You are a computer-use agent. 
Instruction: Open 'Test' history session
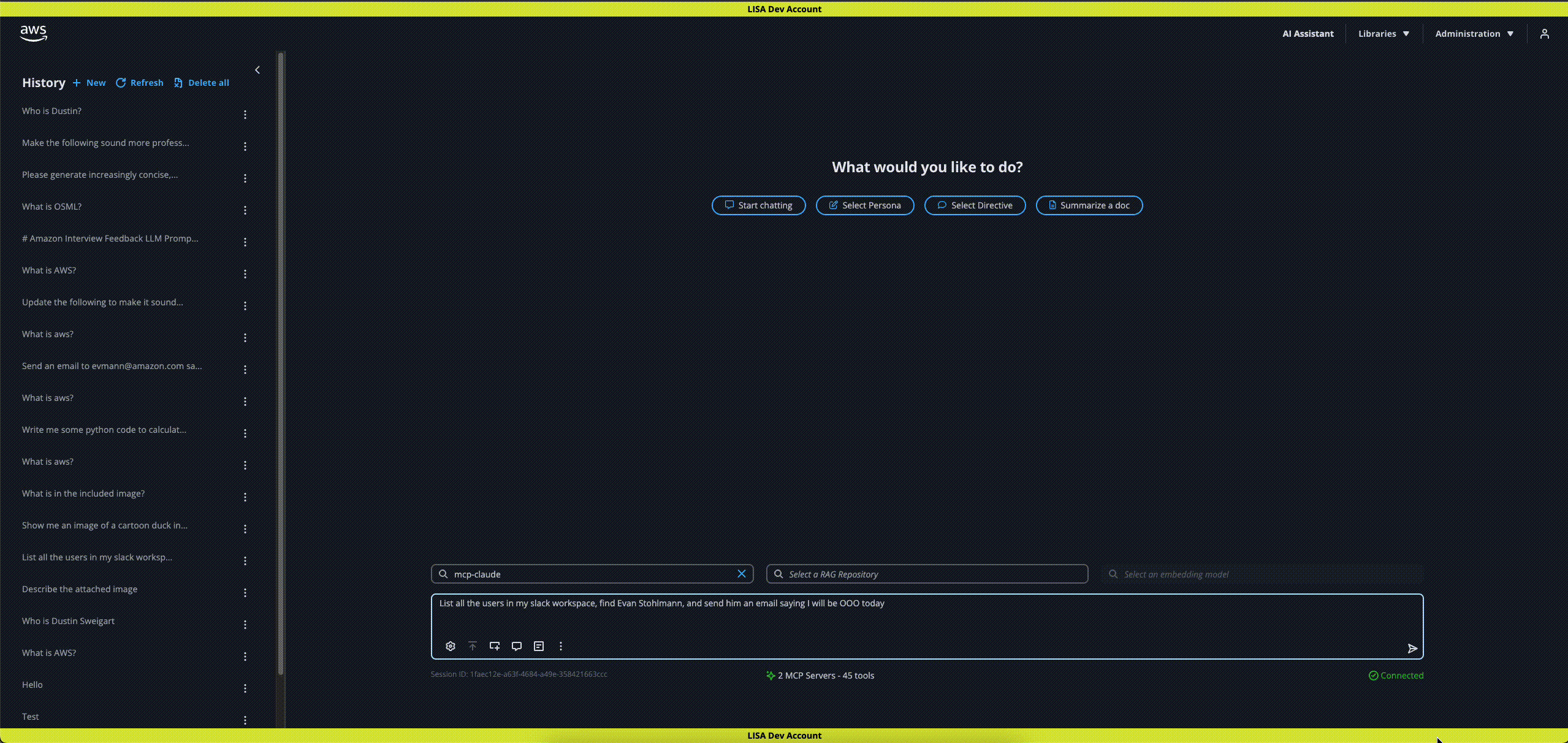point(30,717)
